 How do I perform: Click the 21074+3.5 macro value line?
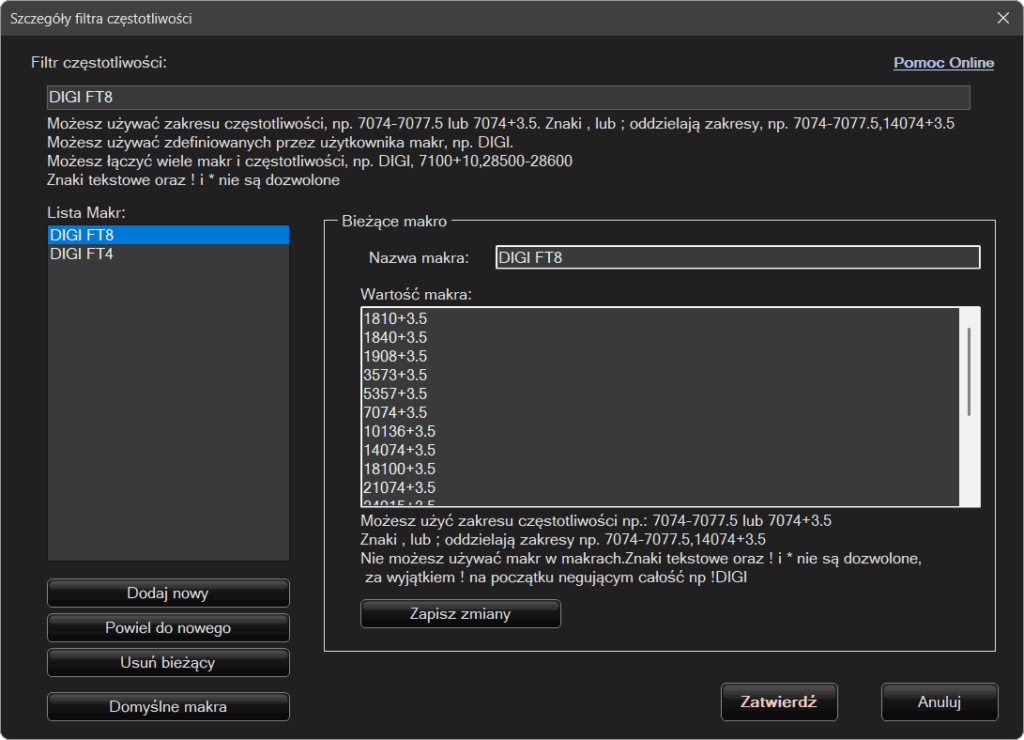pyautogui.click(x=399, y=487)
